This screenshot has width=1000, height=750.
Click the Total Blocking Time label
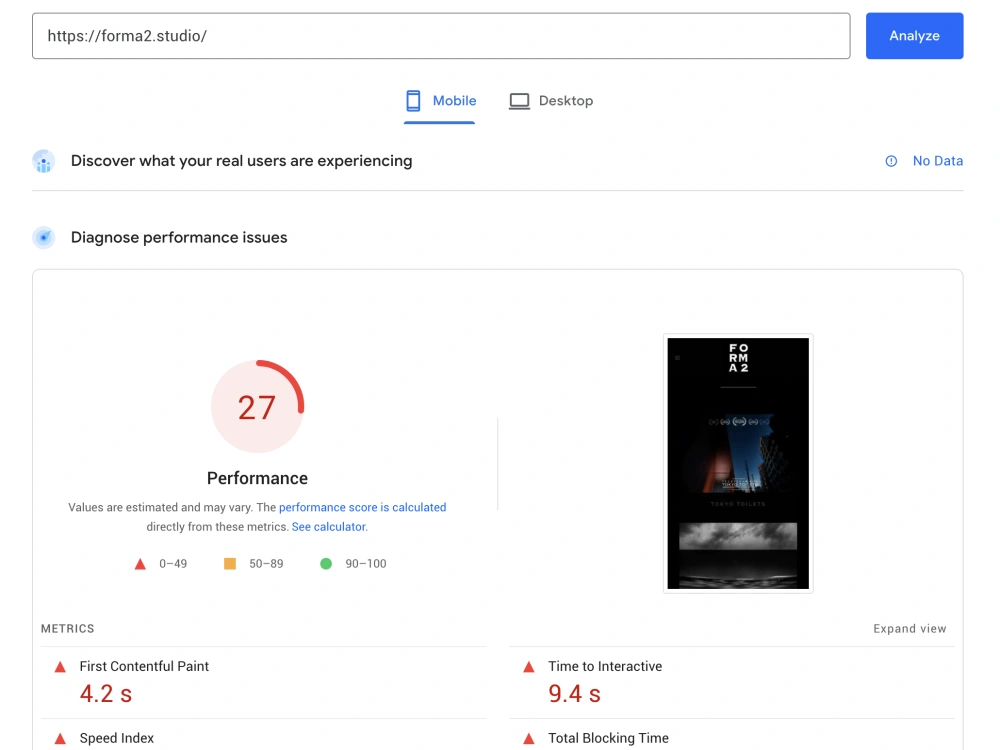point(608,738)
